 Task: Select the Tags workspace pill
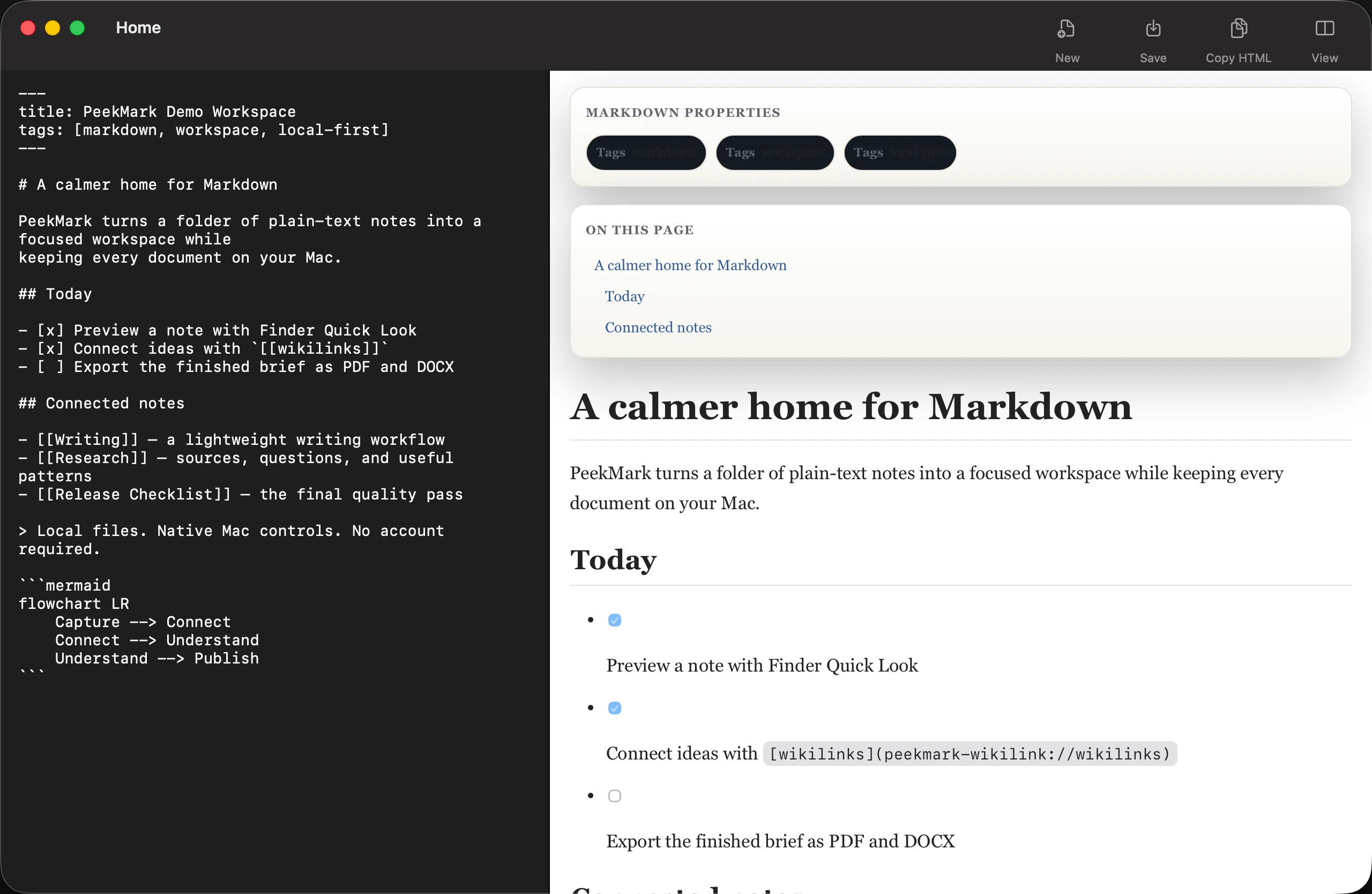tap(774, 153)
